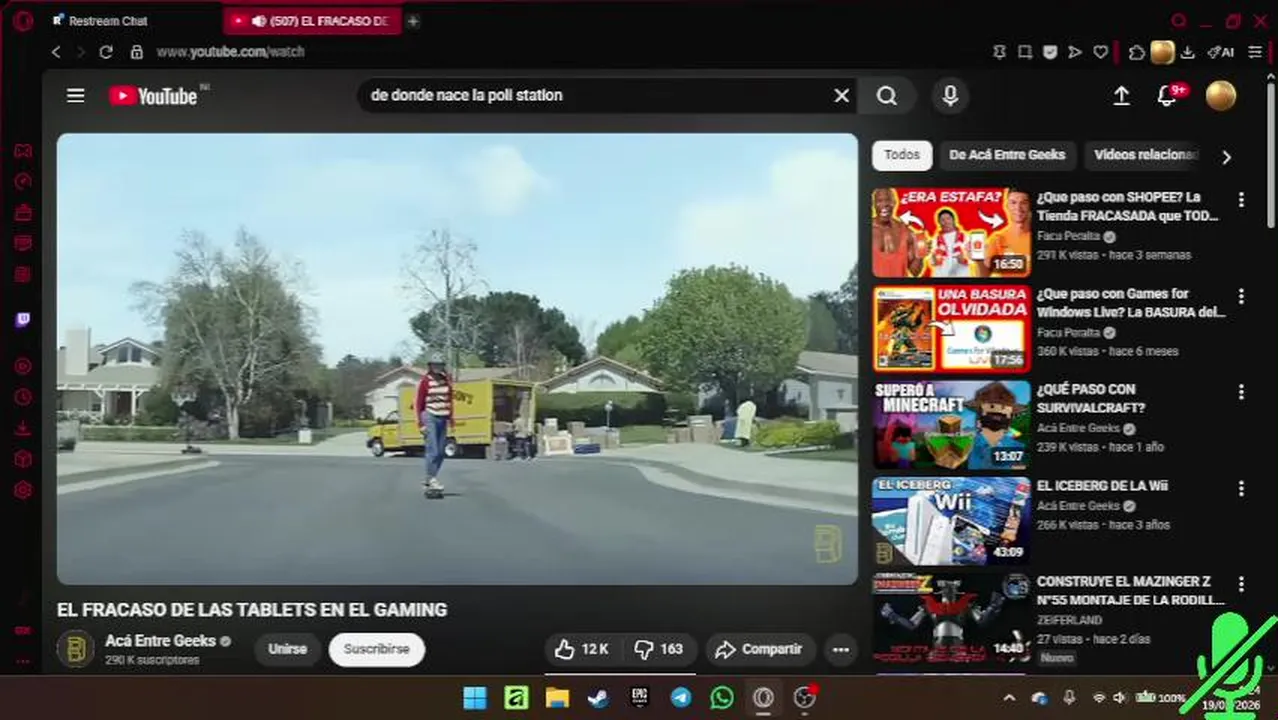Show hidden system tray icons chevron
The width and height of the screenshot is (1278, 720).
click(1009, 698)
